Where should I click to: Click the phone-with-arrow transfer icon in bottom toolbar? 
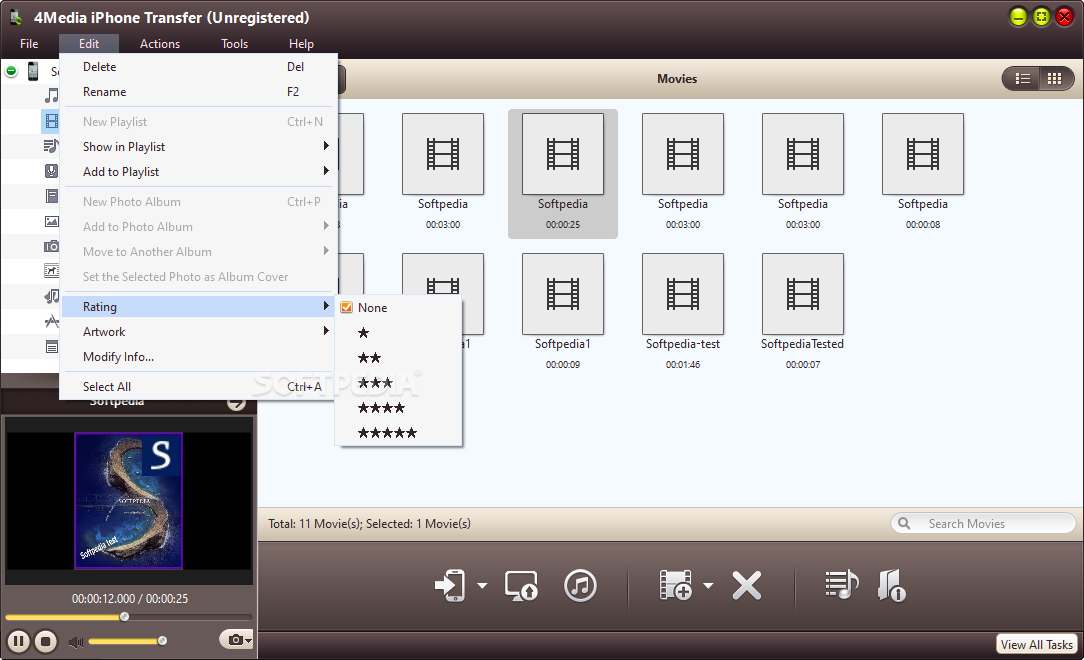pyautogui.click(x=450, y=586)
